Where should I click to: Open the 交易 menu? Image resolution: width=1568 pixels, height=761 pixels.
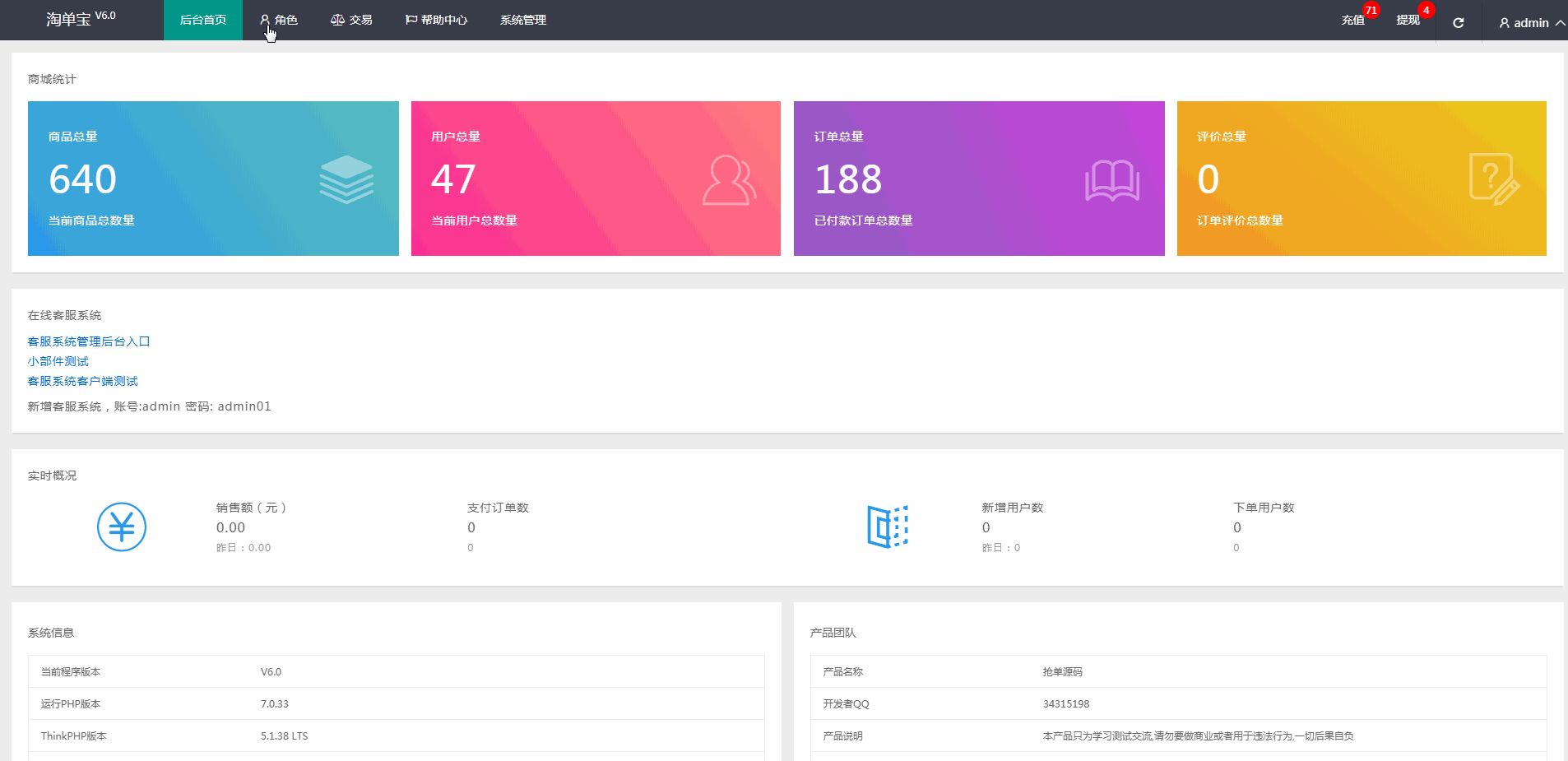point(351,20)
